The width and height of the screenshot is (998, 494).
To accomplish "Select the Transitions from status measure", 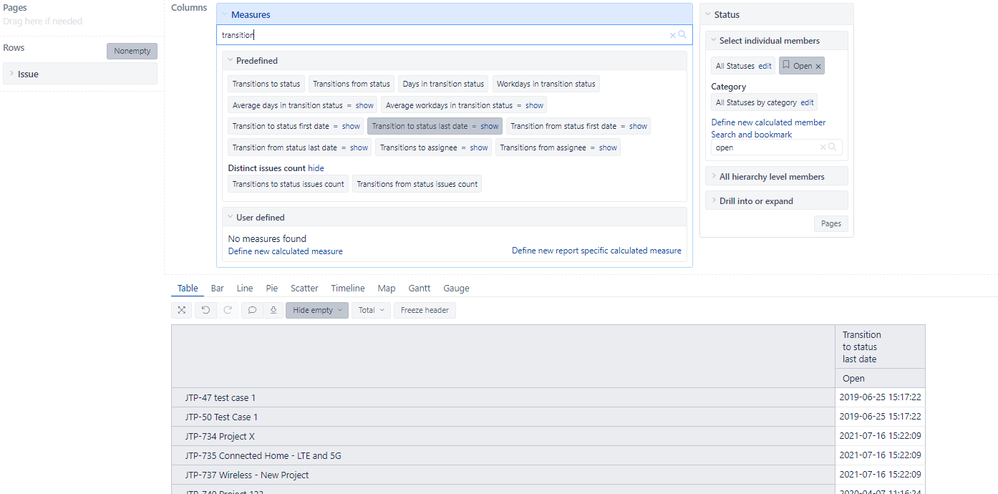I will coord(351,84).
